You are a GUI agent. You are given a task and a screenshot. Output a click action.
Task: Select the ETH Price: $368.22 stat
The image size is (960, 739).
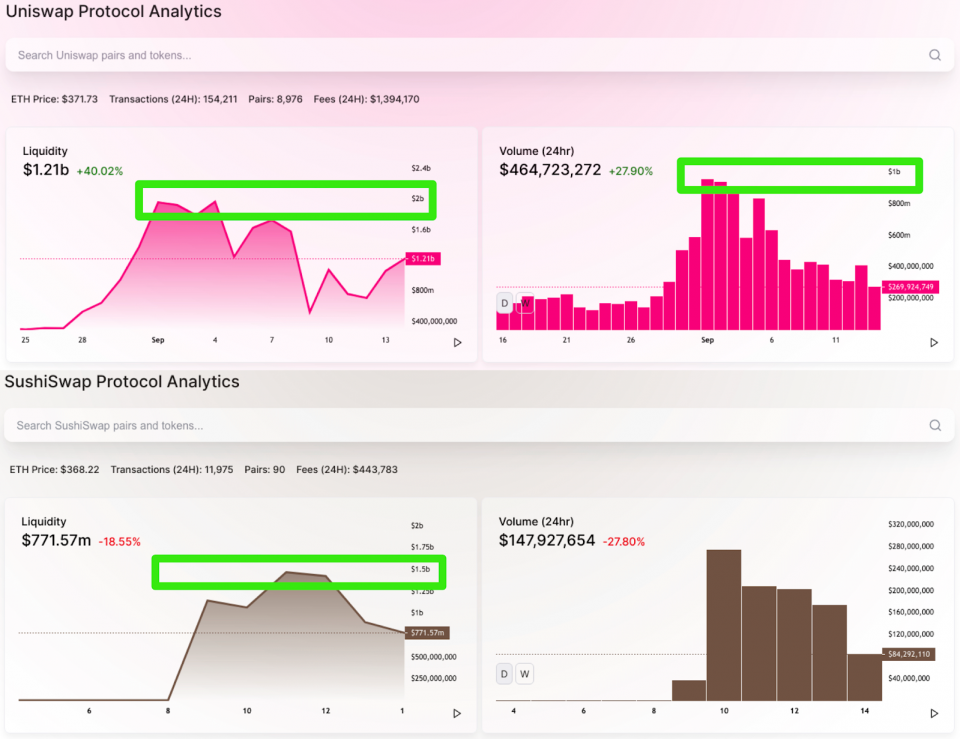coord(54,470)
